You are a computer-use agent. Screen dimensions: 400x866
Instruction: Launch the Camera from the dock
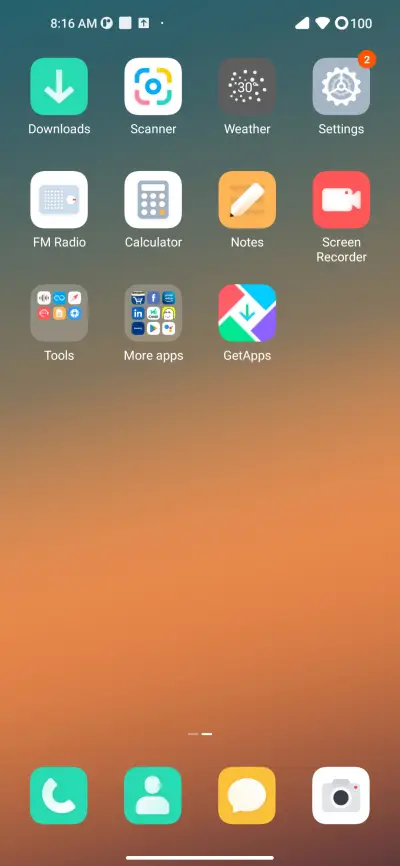(341, 795)
